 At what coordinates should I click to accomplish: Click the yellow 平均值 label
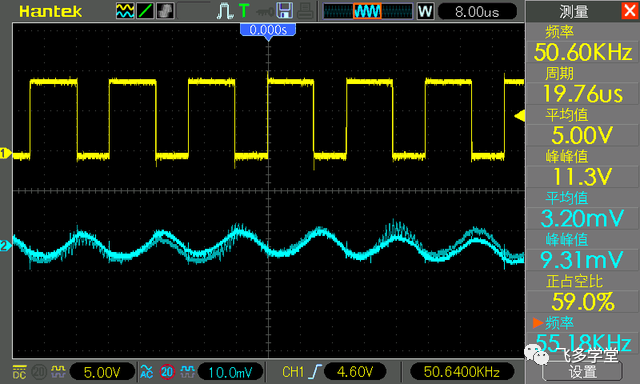point(567,115)
